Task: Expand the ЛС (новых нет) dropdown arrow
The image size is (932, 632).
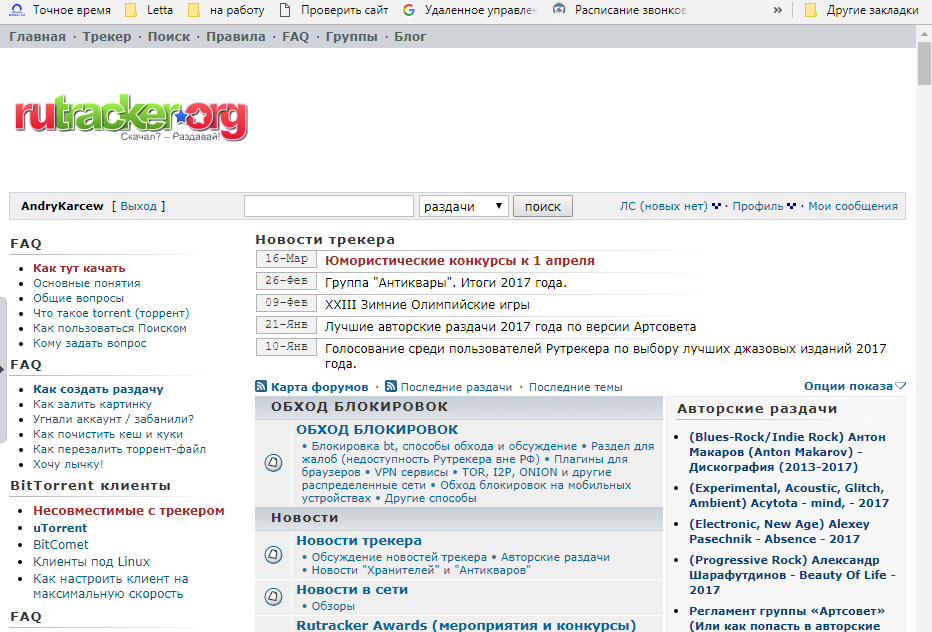Action: pos(716,206)
